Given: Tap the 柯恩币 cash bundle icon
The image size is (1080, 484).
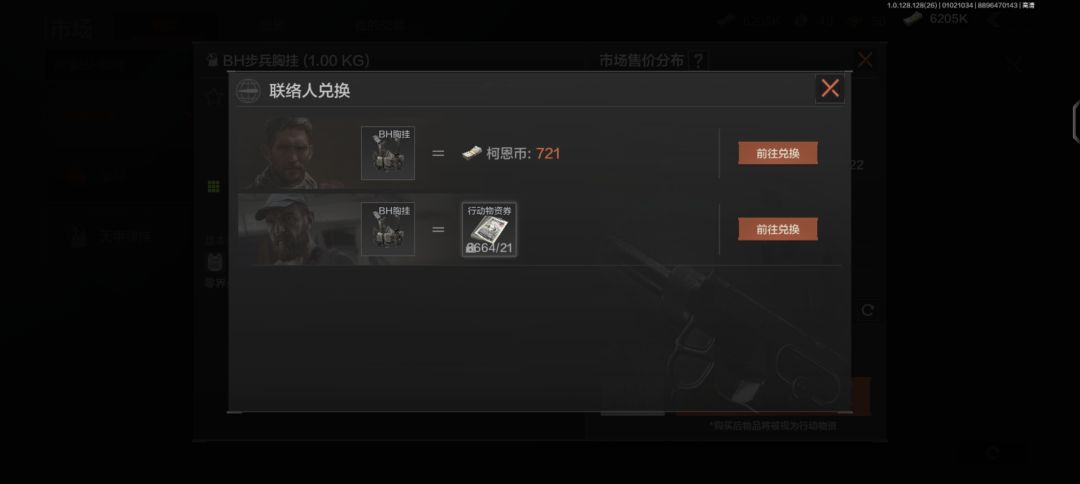Looking at the screenshot, I should coord(472,153).
